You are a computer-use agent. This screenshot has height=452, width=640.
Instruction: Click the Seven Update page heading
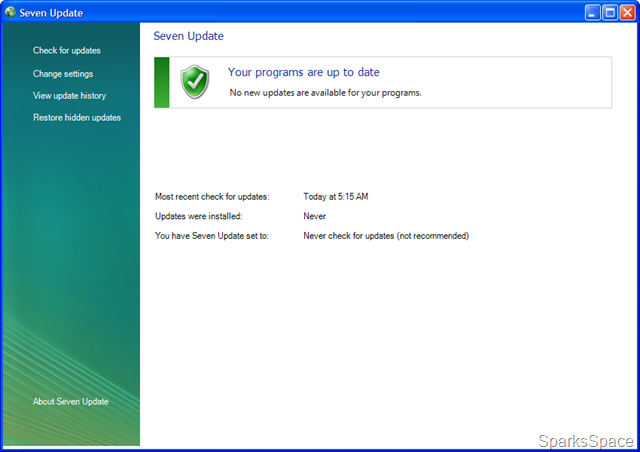point(188,36)
